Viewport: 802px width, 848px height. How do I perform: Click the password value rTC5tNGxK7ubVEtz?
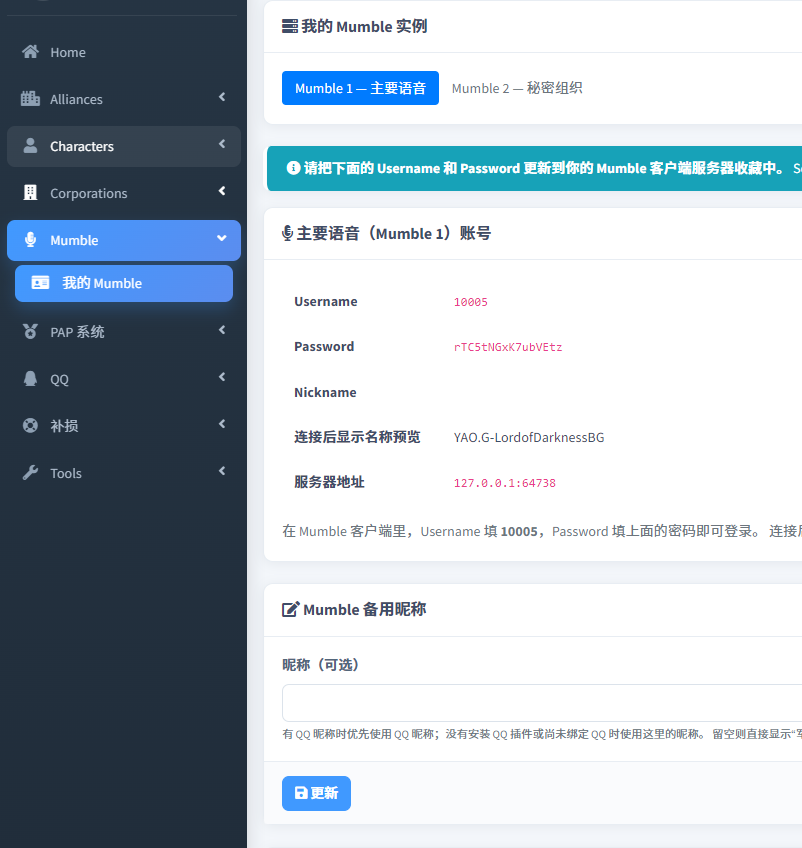508,347
